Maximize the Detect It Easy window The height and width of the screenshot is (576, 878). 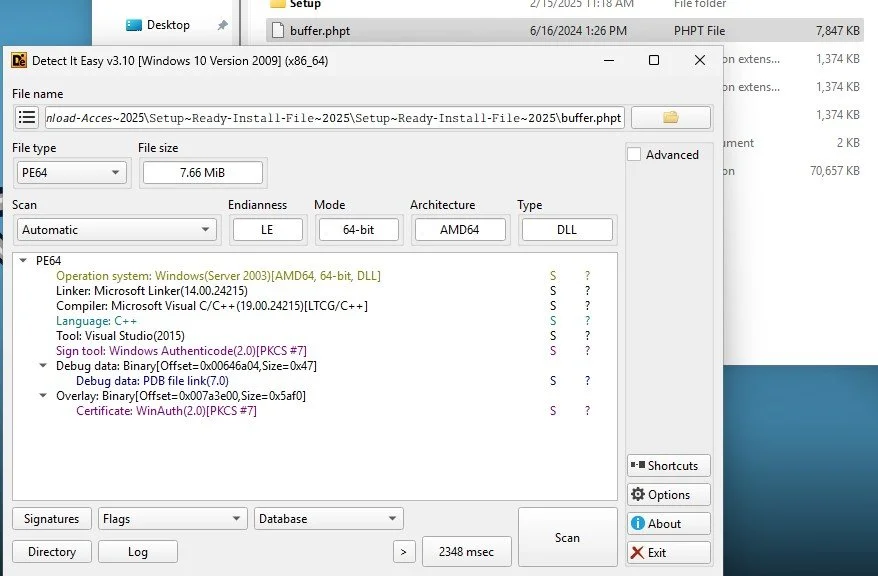[x=653, y=60]
